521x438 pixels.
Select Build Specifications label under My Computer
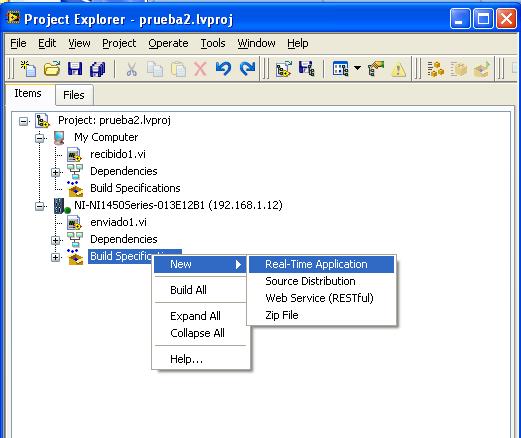coord(135,188)
